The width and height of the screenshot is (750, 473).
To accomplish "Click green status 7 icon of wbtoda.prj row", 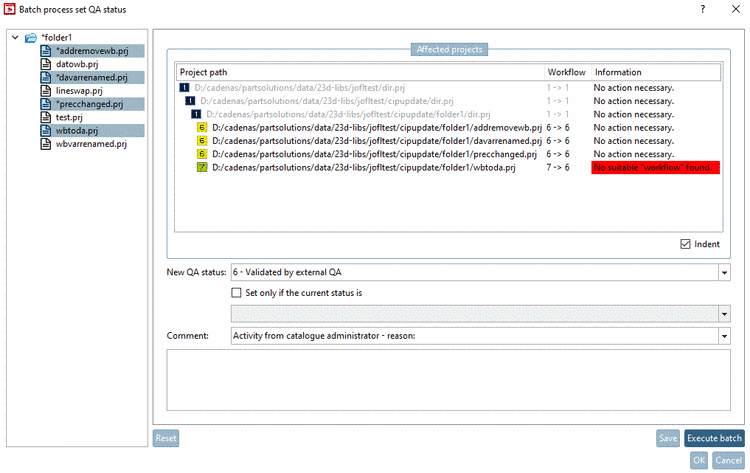I will click(202, 167).
